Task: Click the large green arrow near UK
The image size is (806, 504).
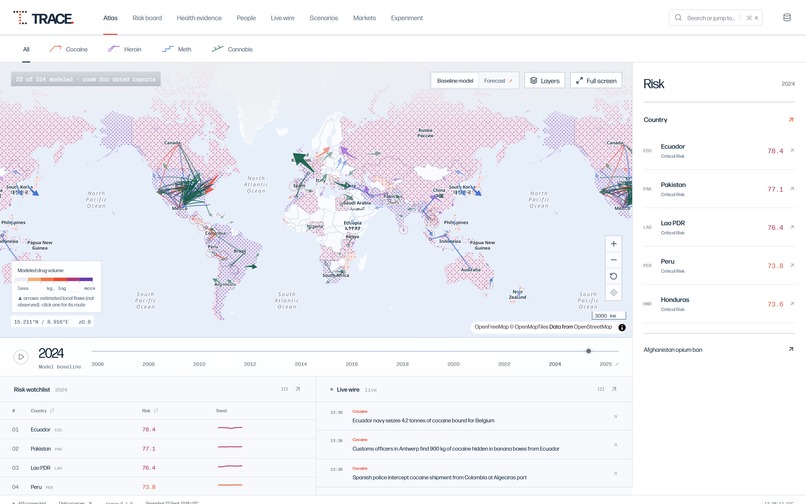Action: click(303, 162)
